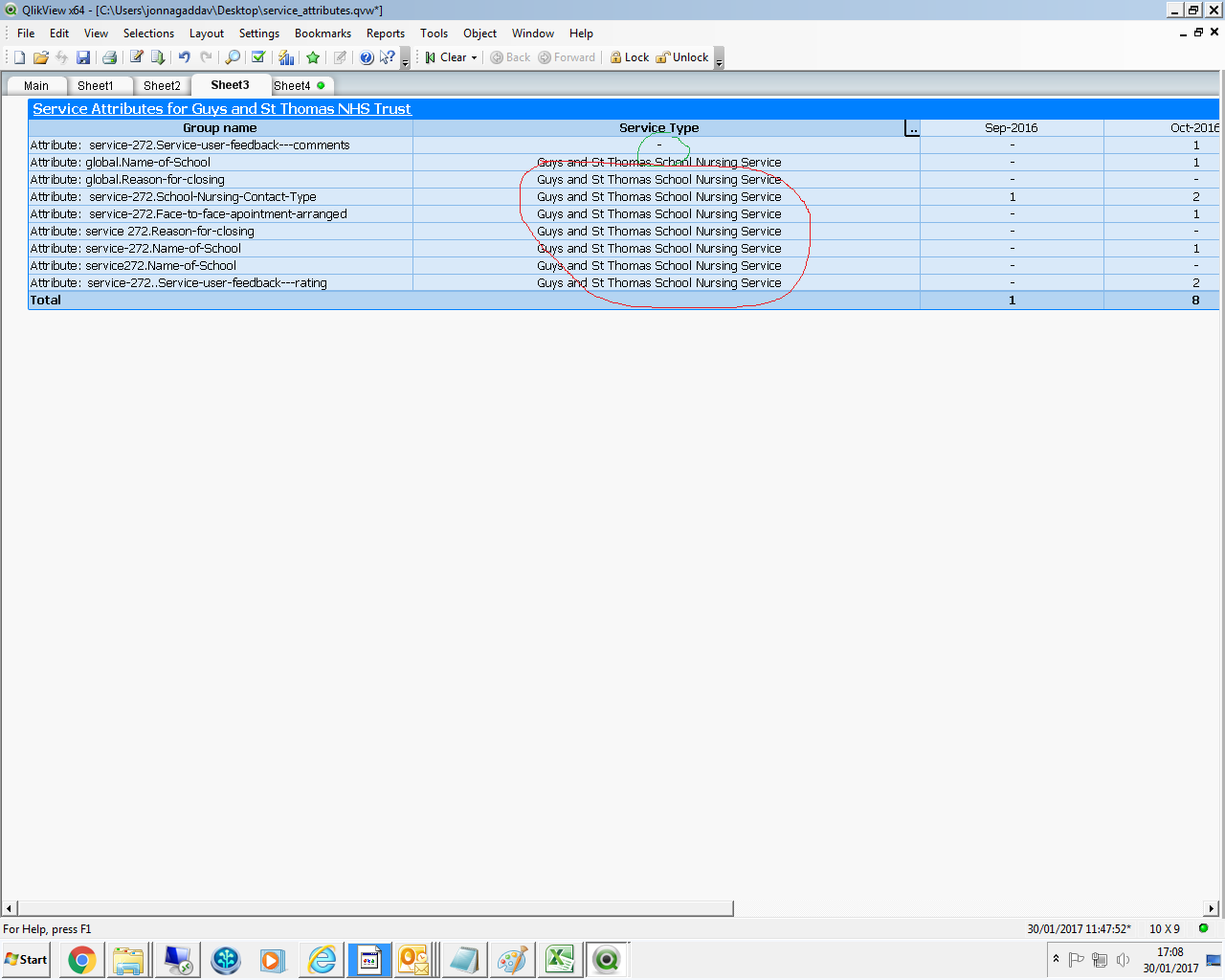Open the File menu
1225x980 pixels.
[26, 33]
